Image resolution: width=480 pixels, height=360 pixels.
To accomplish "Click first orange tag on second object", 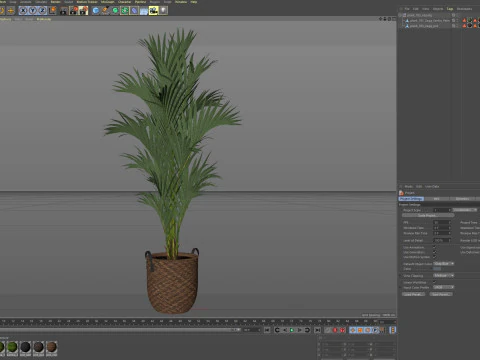I will 464,20.
